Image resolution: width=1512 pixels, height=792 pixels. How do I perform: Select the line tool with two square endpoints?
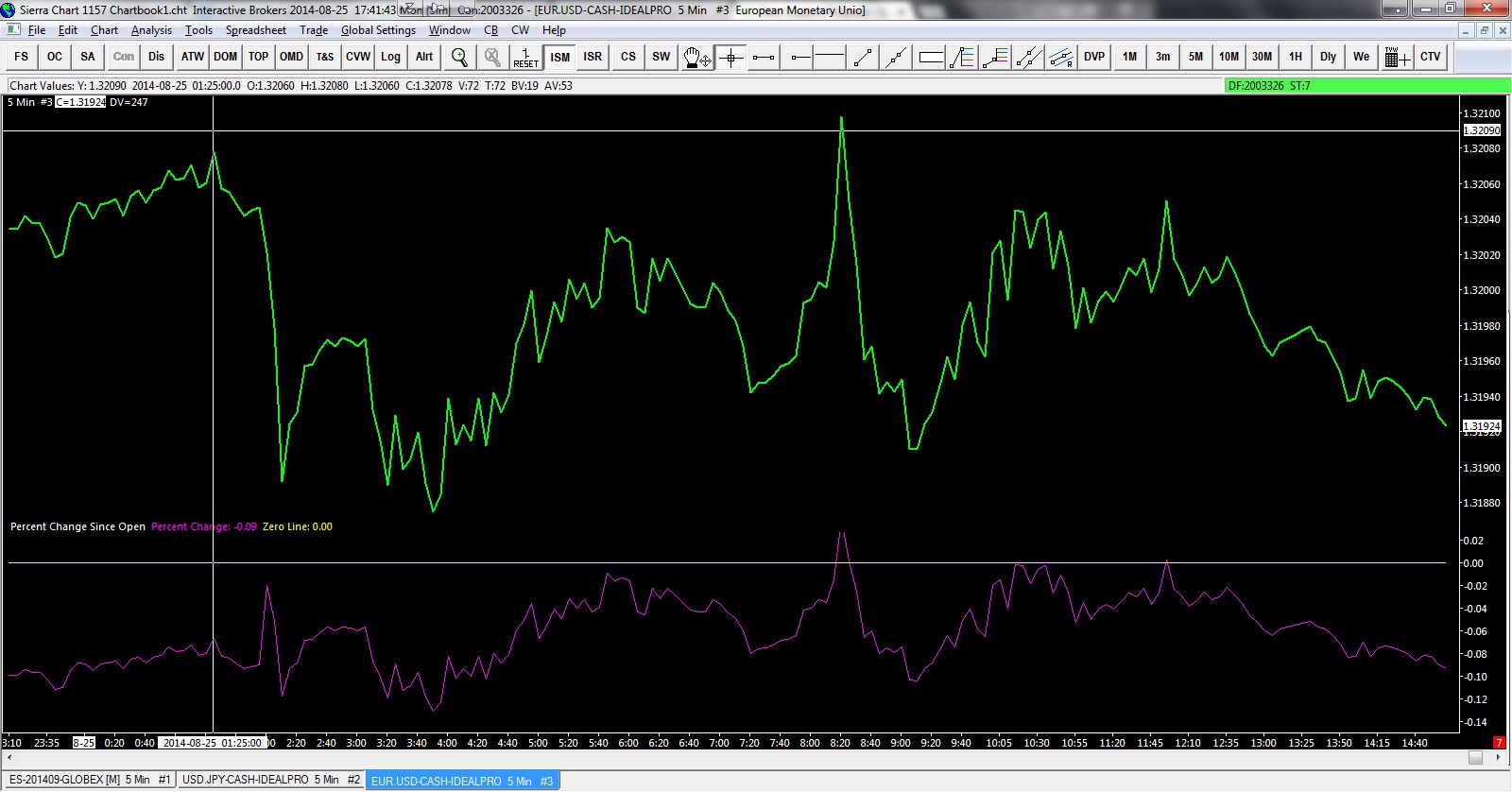(x=764, y=57)
